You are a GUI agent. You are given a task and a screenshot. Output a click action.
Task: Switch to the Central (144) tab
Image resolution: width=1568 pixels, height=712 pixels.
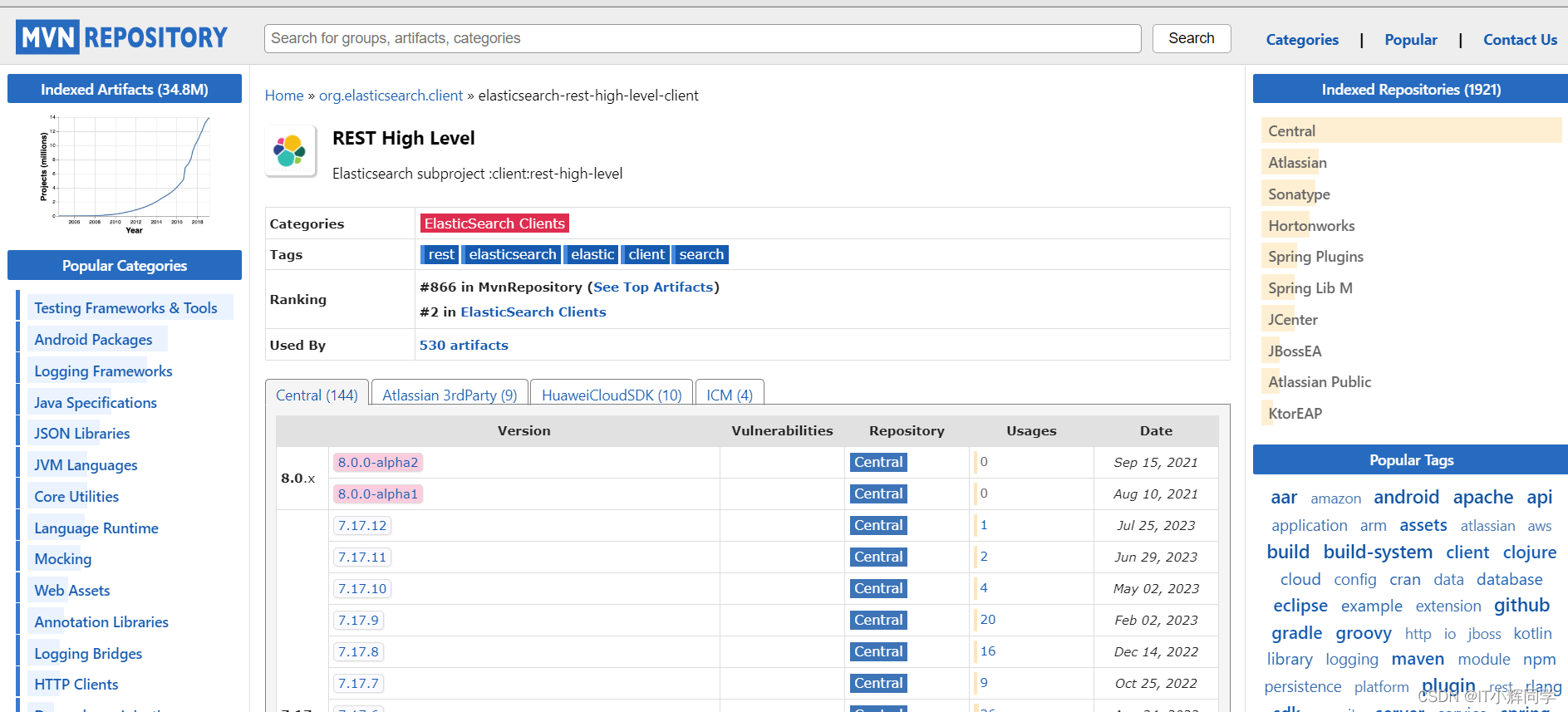tap(317, 395)
